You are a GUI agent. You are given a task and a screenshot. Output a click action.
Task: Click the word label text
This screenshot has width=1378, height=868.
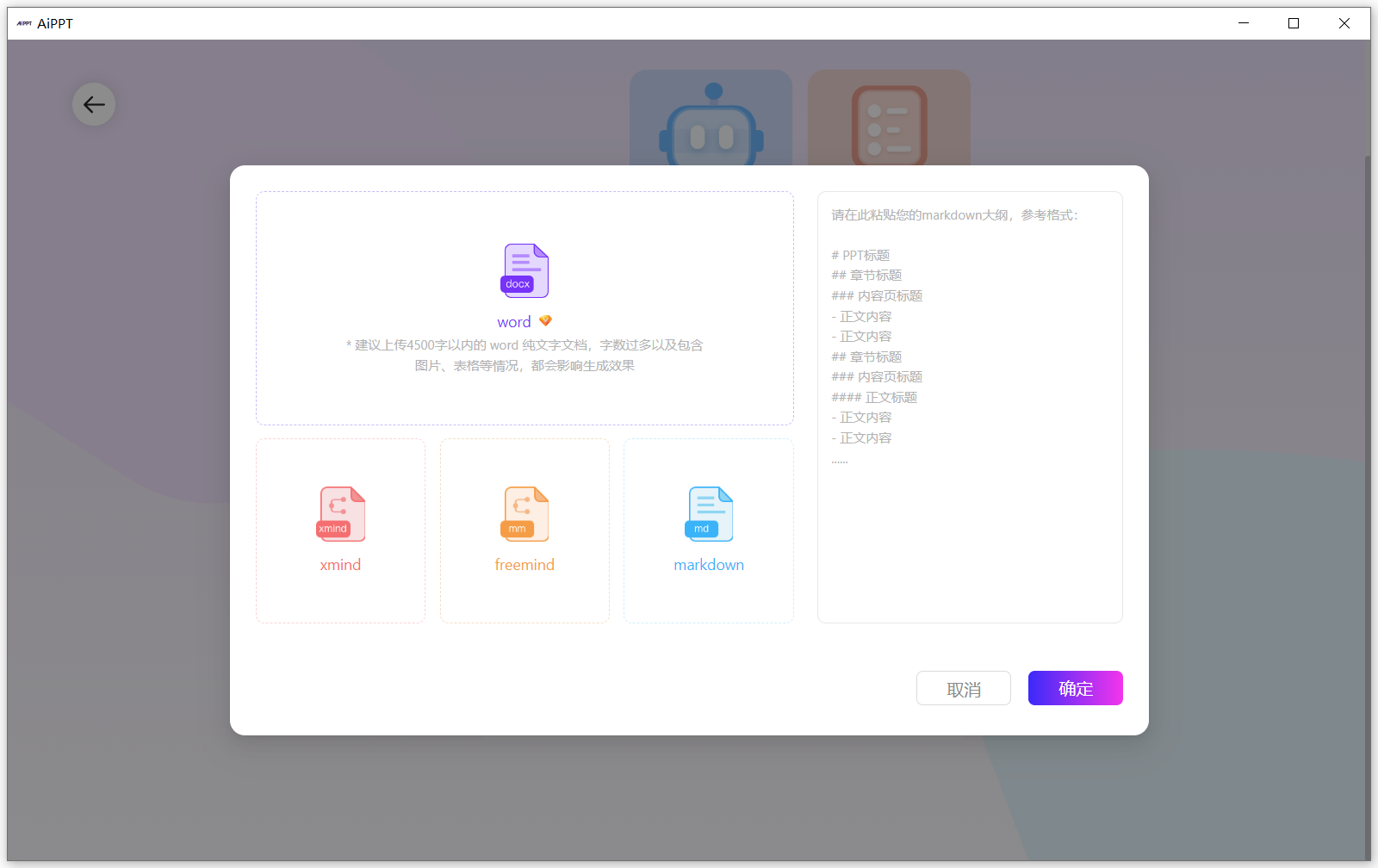tap(514, 322)
